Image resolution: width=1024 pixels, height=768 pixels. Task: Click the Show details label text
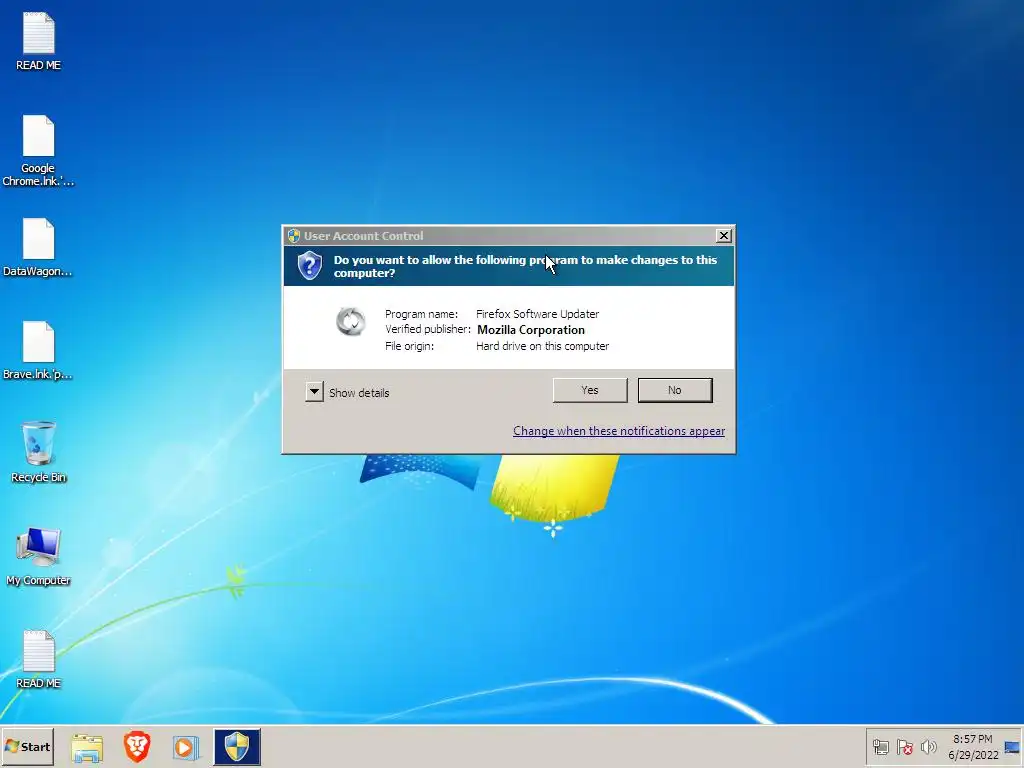pos(359,392)
